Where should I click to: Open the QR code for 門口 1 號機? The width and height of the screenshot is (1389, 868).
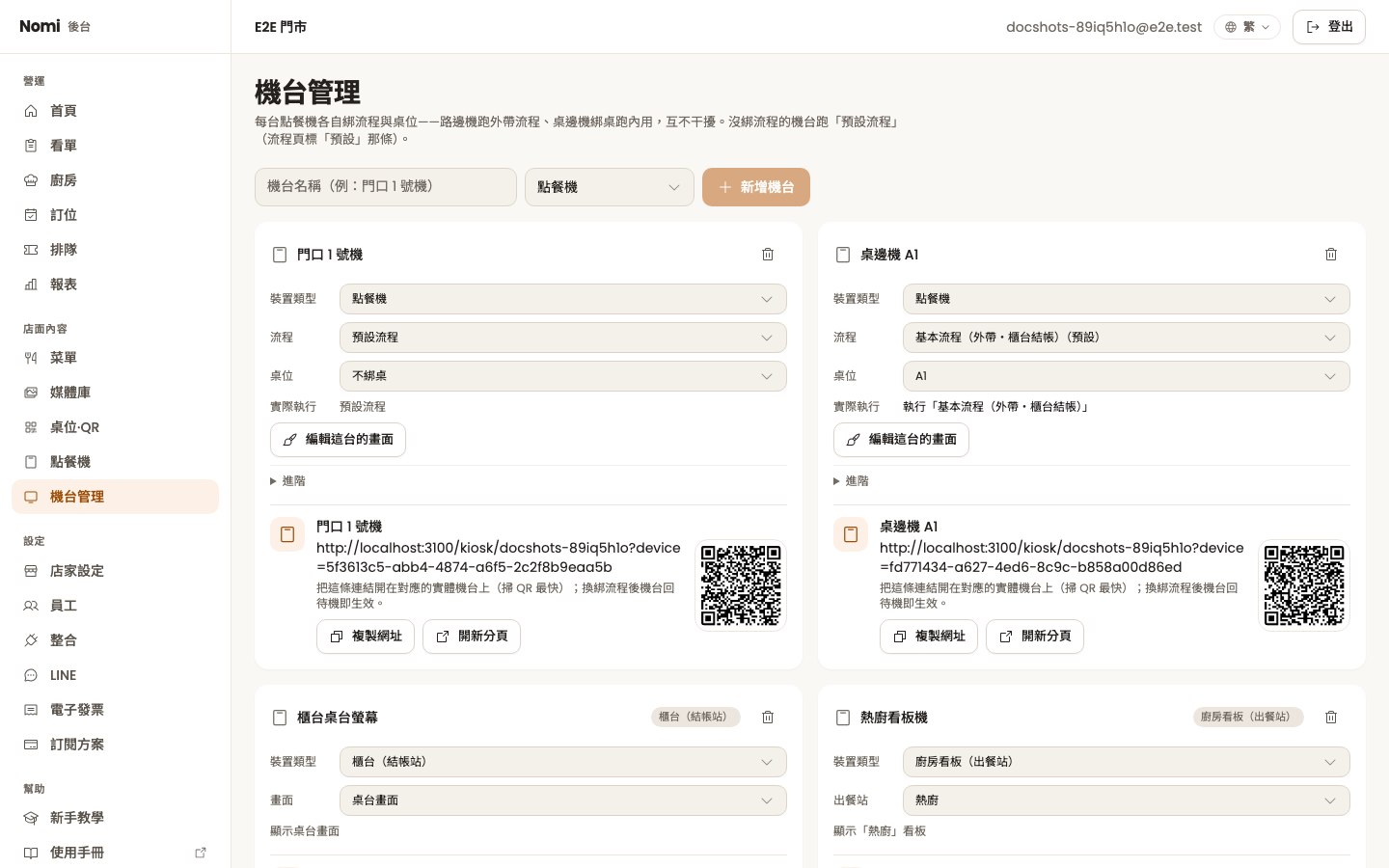pos(741,585)
